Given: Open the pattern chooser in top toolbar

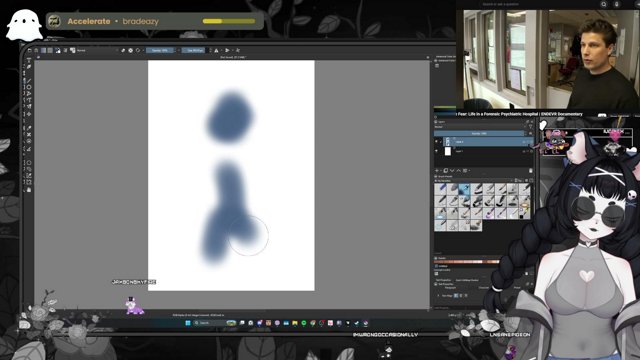Looking at the screenshot, I should point(50,50).
